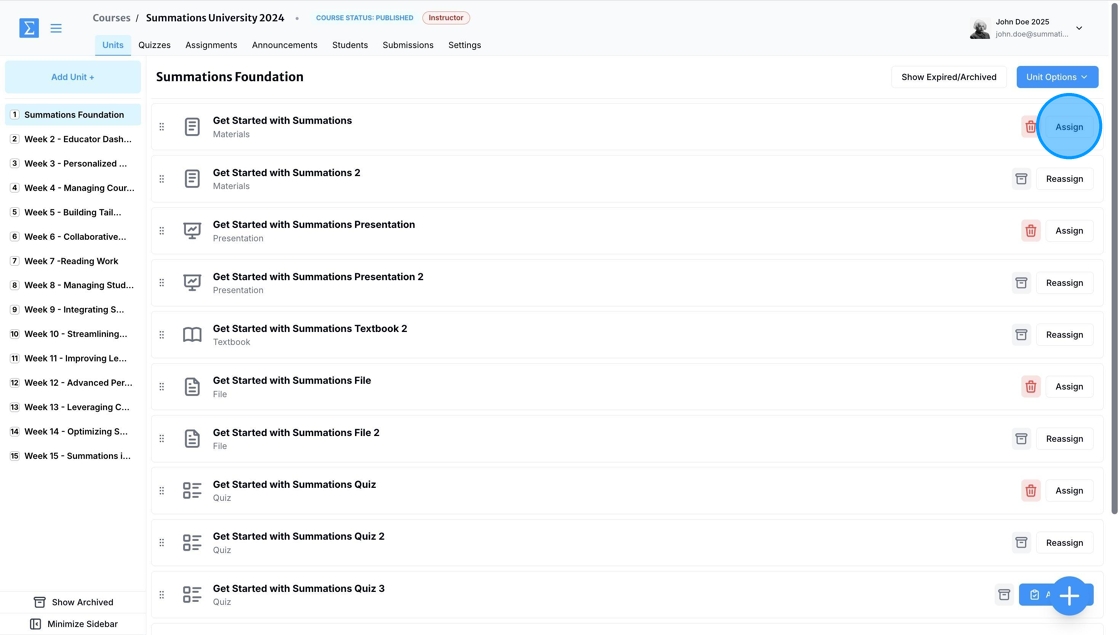Click the textbook open-book icon
This screenshot has width=1120, height=635.
(192, 334)
